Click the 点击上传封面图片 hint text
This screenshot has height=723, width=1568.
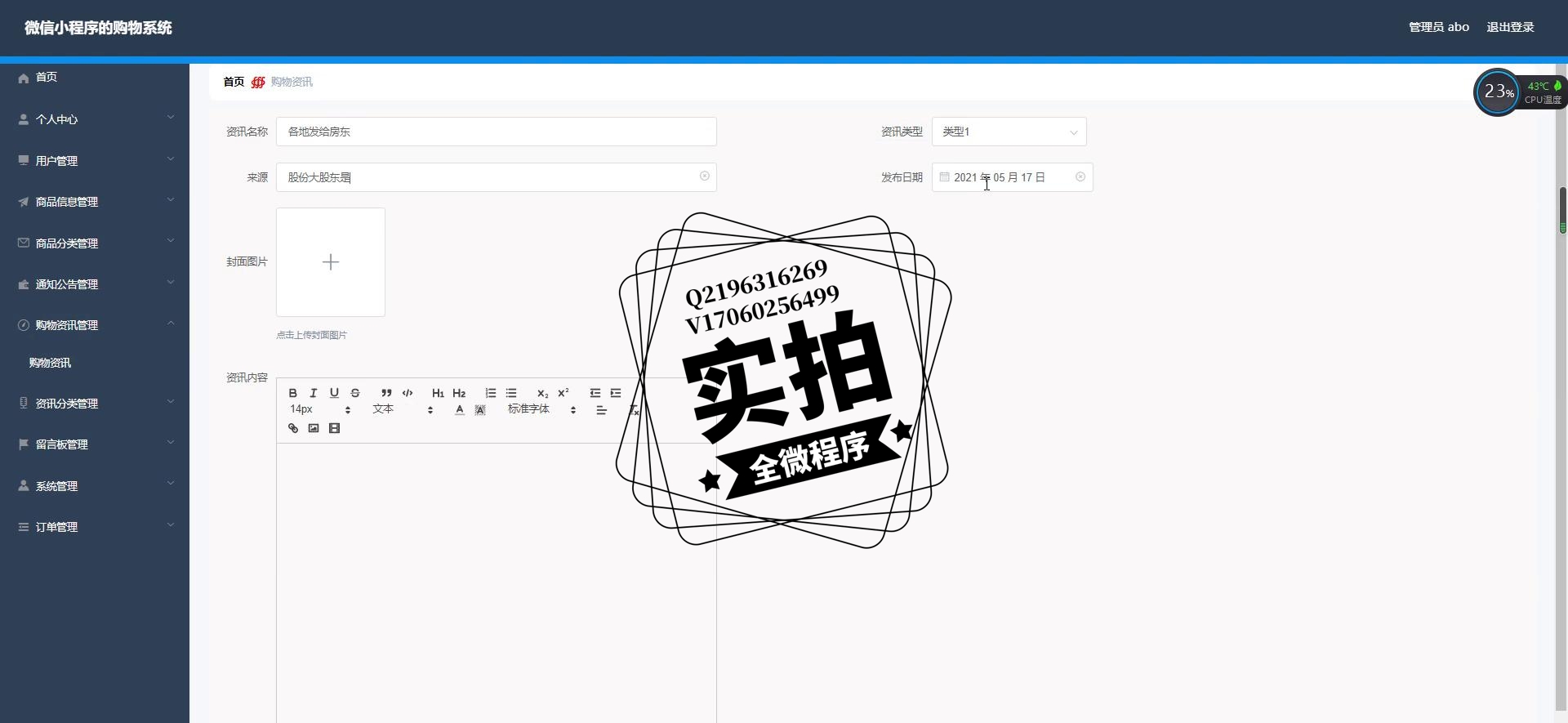tap(311, 335)
